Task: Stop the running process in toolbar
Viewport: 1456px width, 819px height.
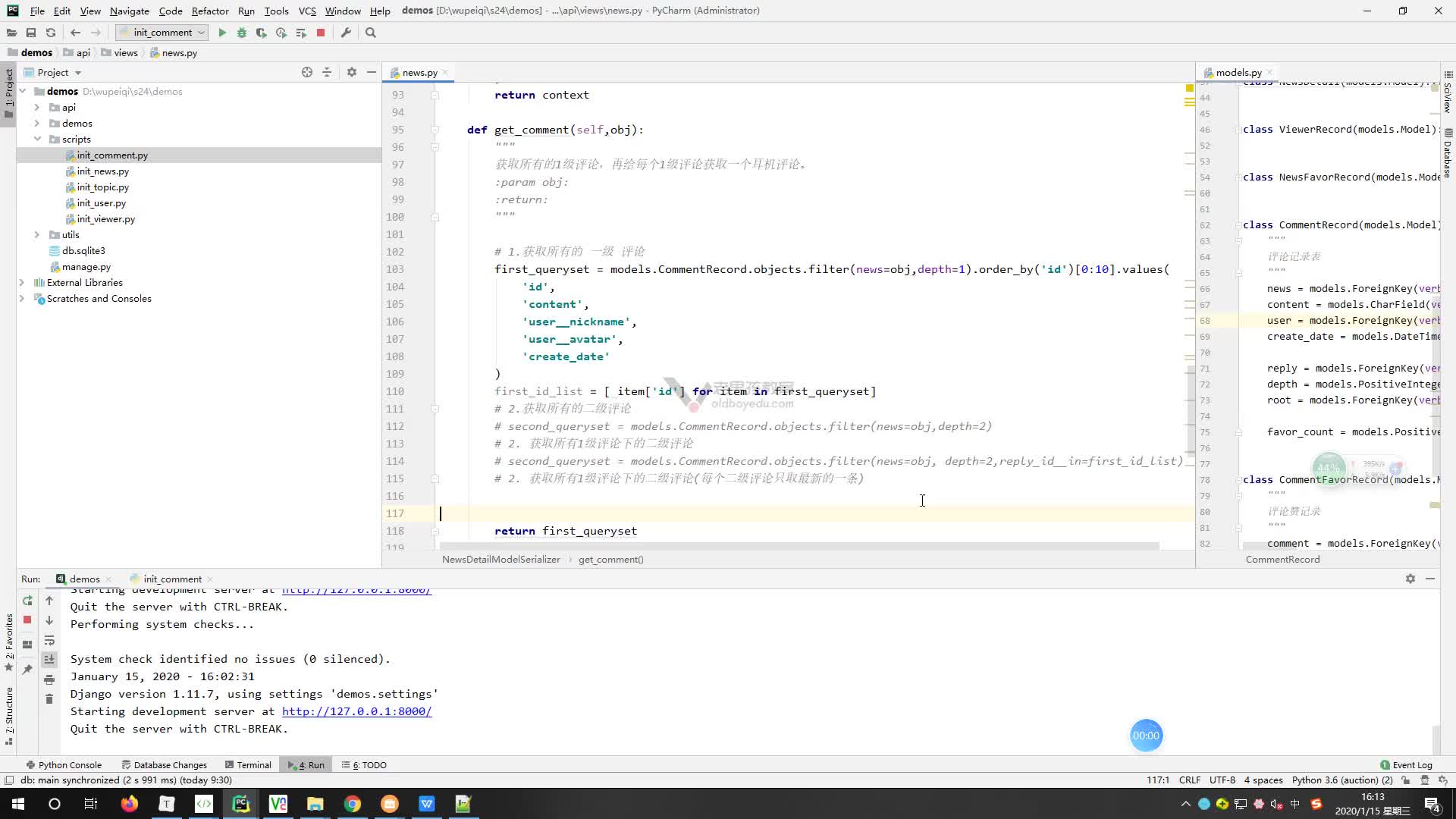Action: click(321, 33)
